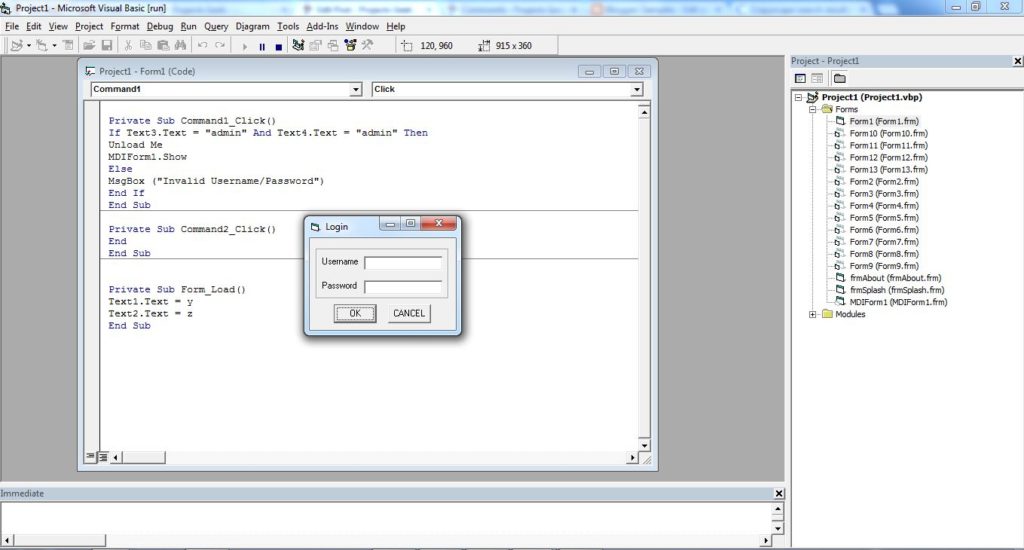The height and width of the screenshot is (550, 1024).
Task: Stop the program with End button
Action: coord(279,46)
